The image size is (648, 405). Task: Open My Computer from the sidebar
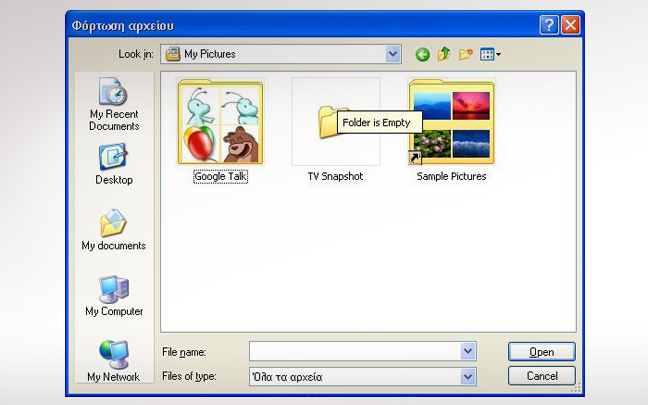click(113, 296)
